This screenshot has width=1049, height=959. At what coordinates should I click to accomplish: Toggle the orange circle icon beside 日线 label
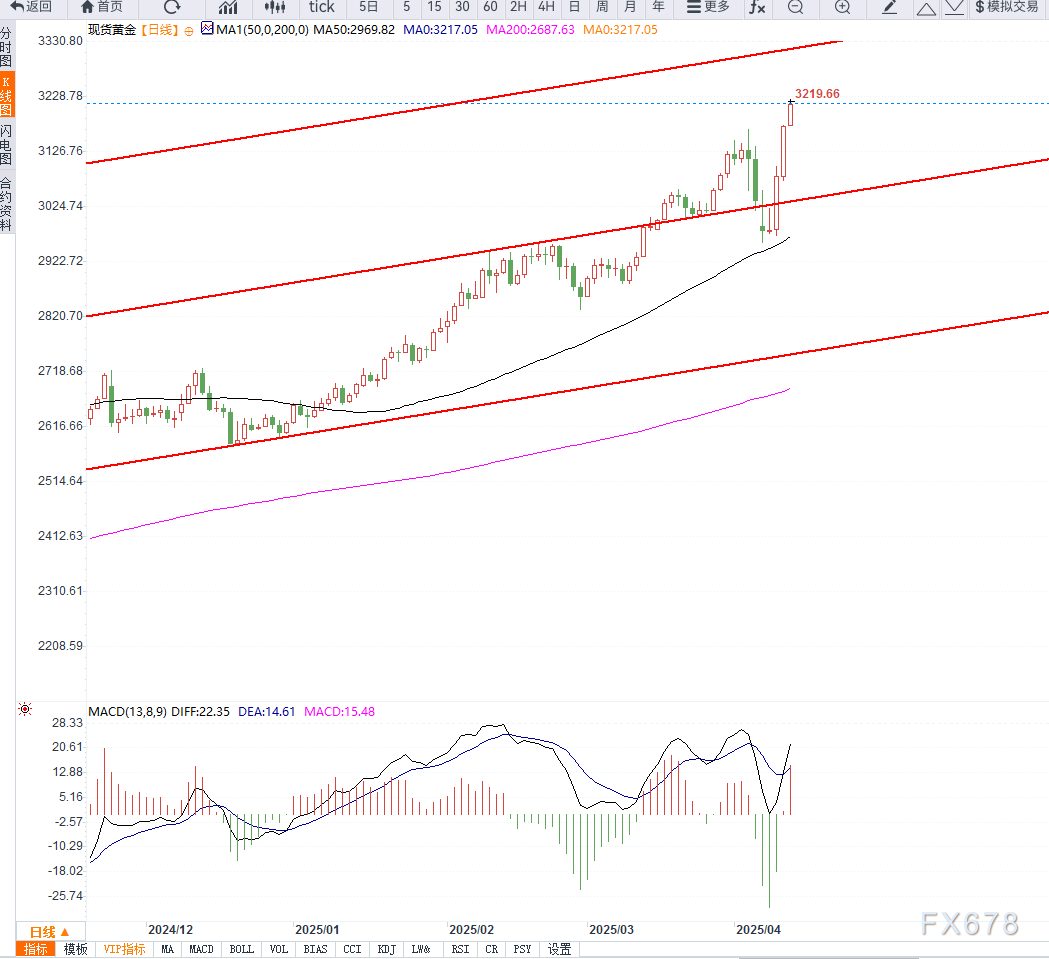[189, 31]
